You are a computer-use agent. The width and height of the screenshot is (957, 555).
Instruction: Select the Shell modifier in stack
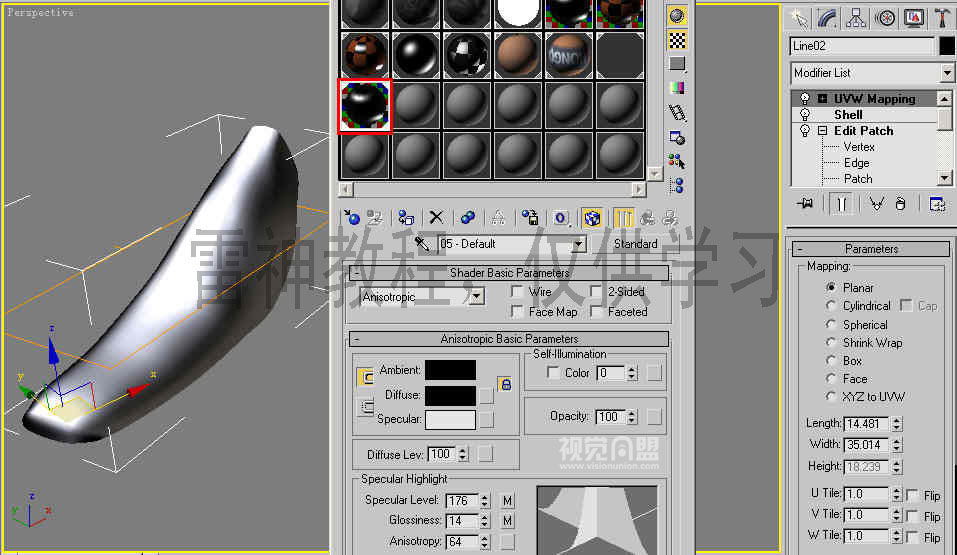848,115
